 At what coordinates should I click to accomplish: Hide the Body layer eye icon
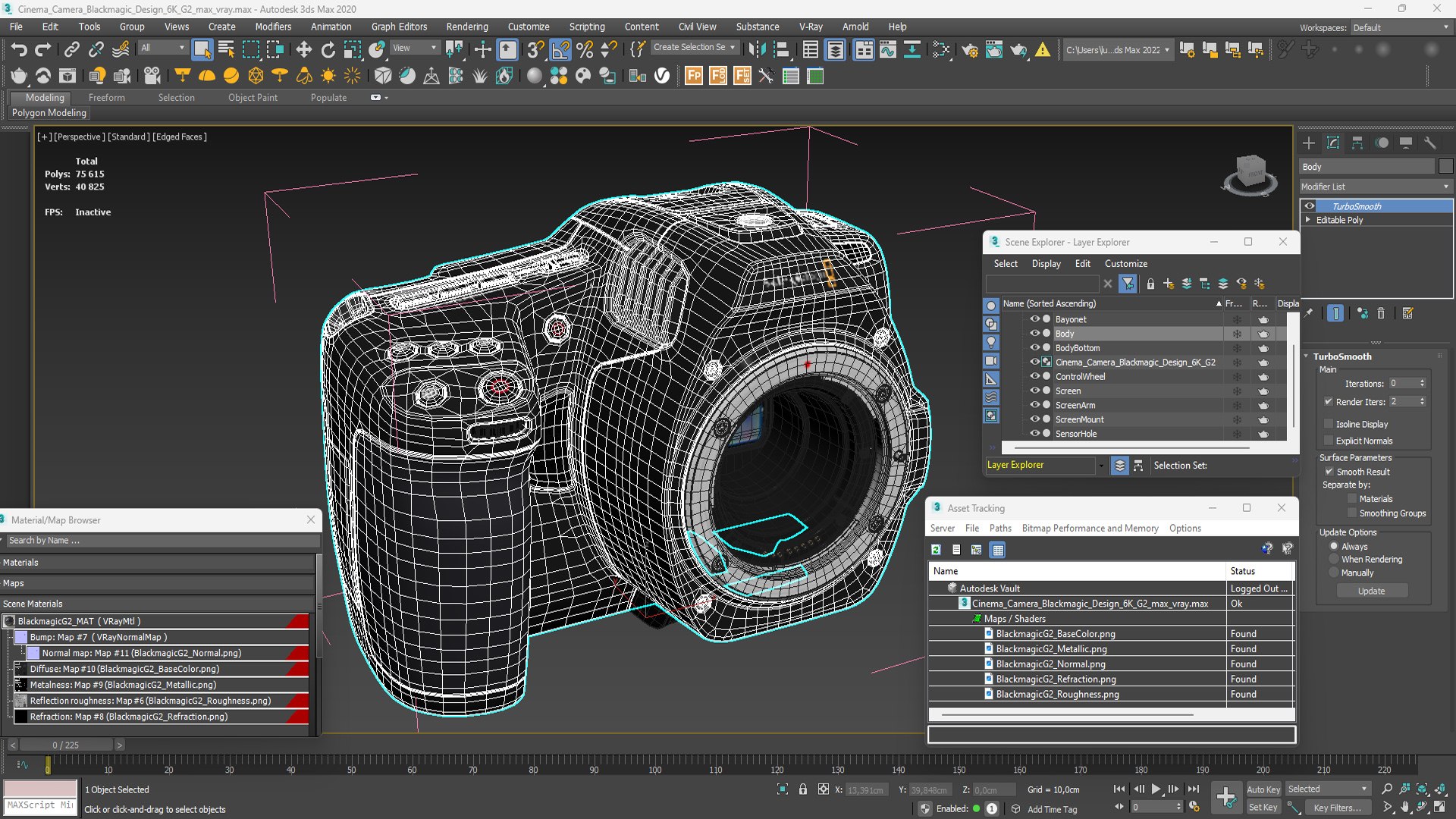pyautogui.click(x=1034, y=333)
